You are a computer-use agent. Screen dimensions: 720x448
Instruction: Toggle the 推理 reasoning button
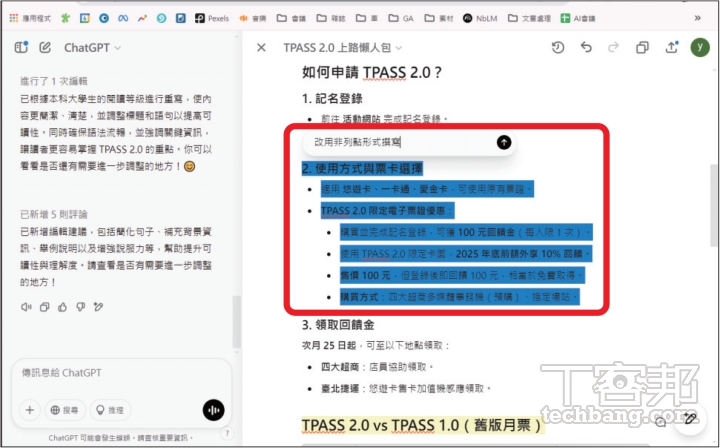pos(110,410)
